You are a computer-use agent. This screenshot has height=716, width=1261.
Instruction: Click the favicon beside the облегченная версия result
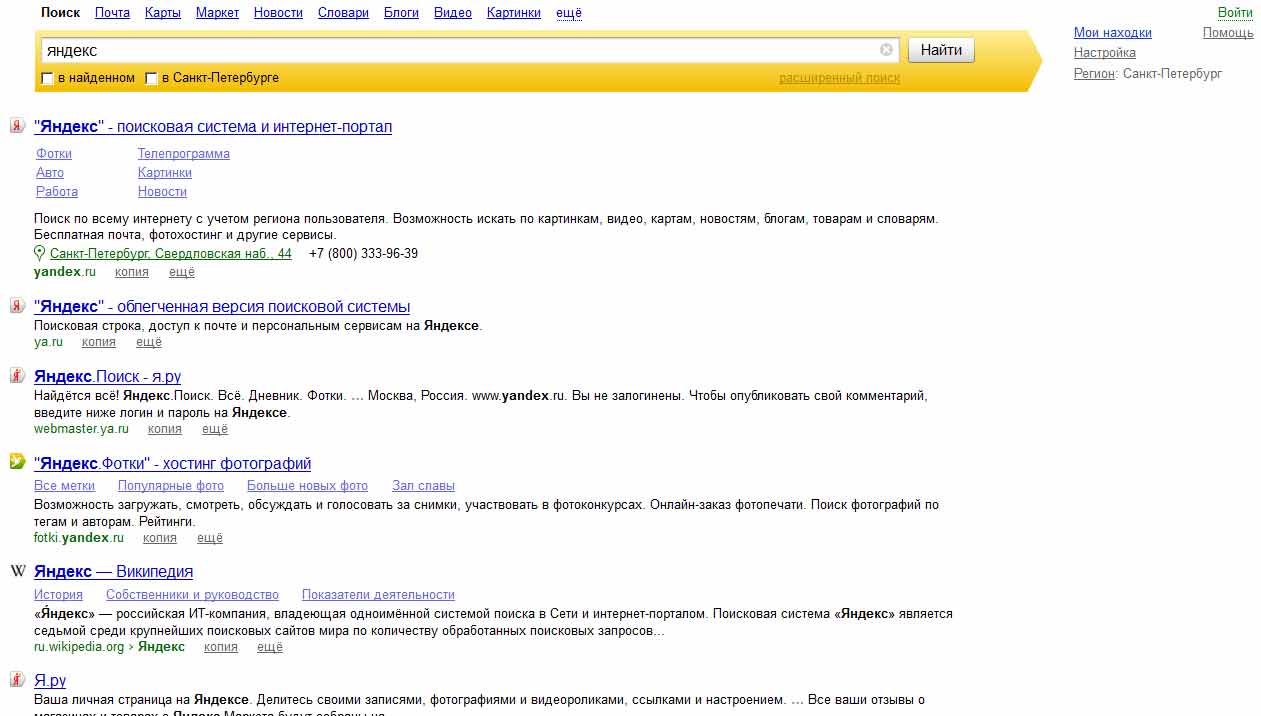pyautogui.click(x=17, y=305)
